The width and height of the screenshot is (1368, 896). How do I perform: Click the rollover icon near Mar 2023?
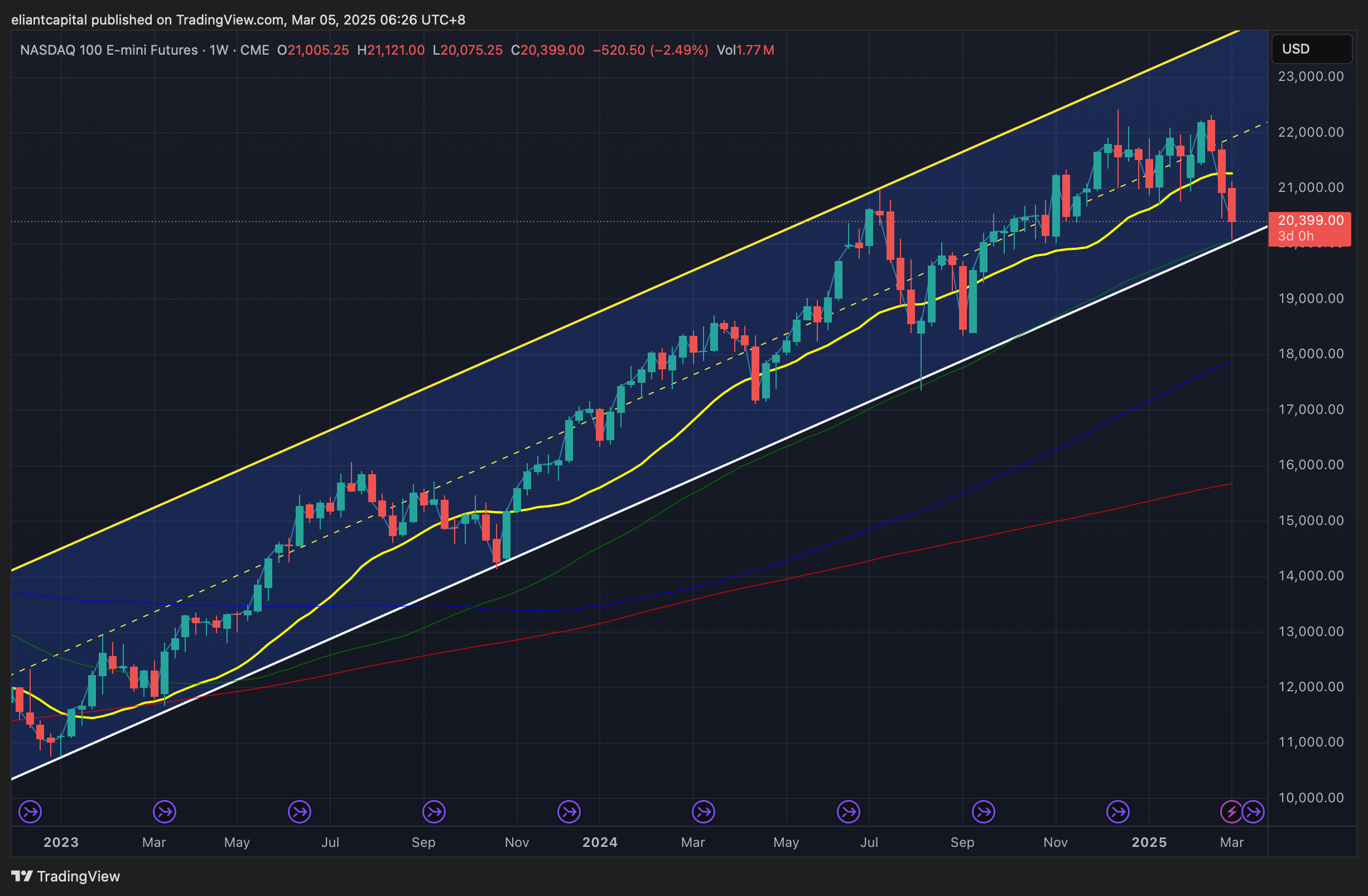pyautogui.click(x=165, y=812)
